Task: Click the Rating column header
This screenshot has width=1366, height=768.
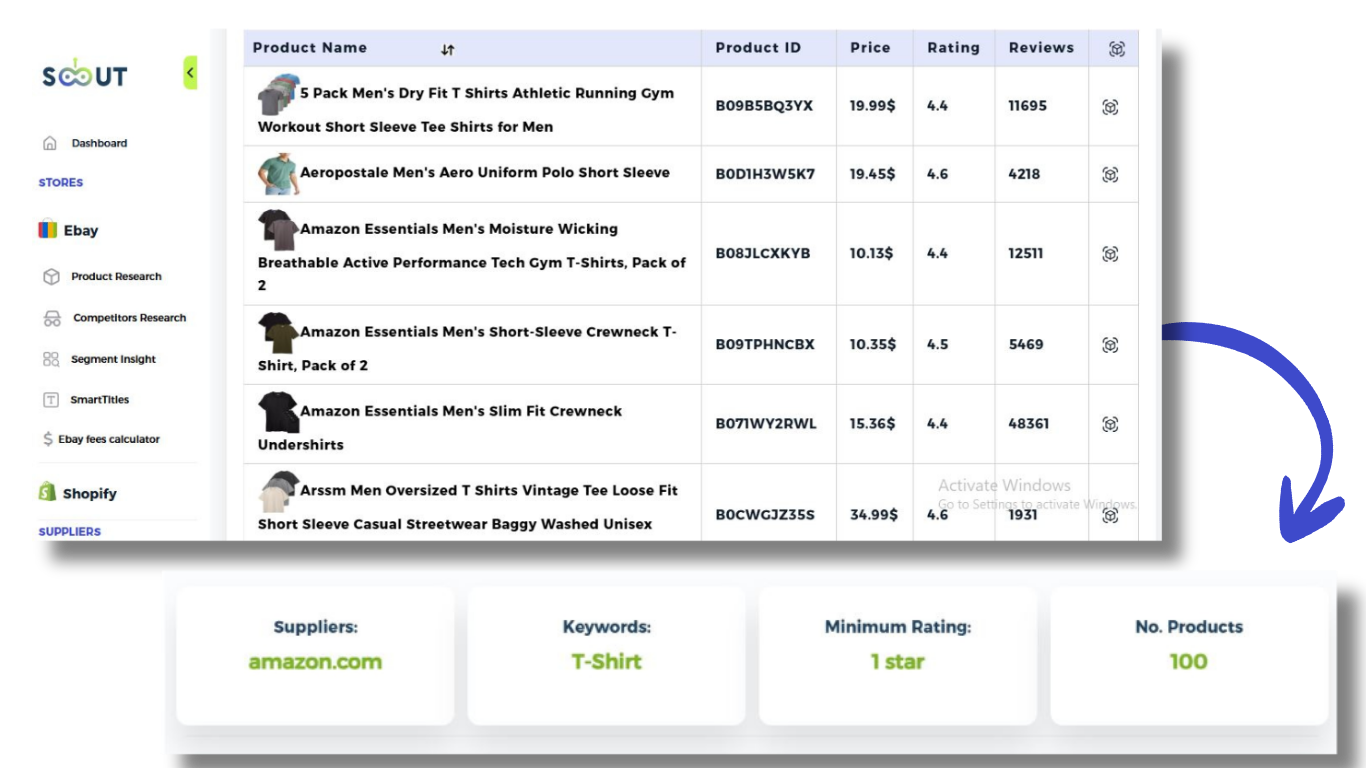Action: [953, 48]
